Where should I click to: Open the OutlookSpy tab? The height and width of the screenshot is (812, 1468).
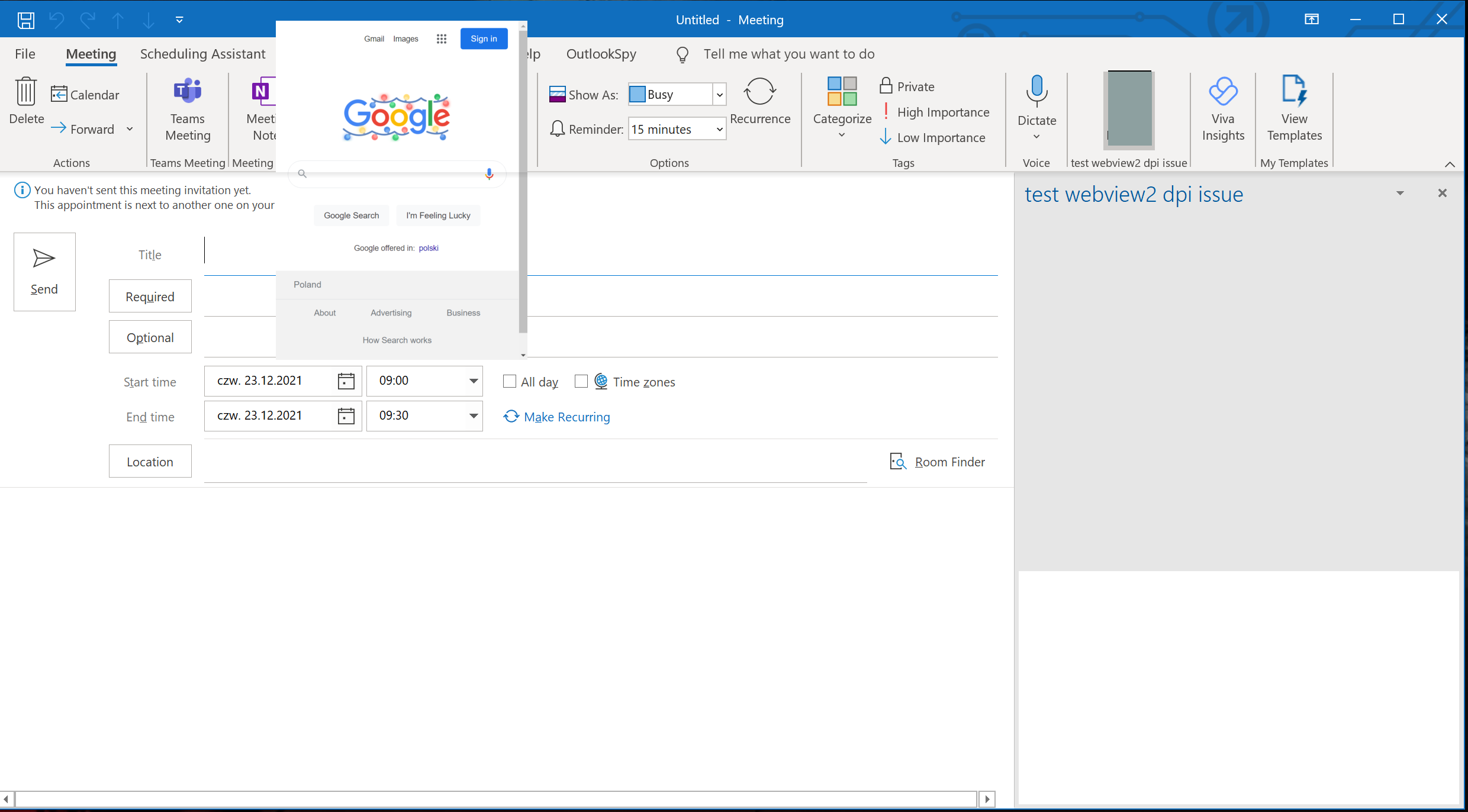[x=601, y=54]
